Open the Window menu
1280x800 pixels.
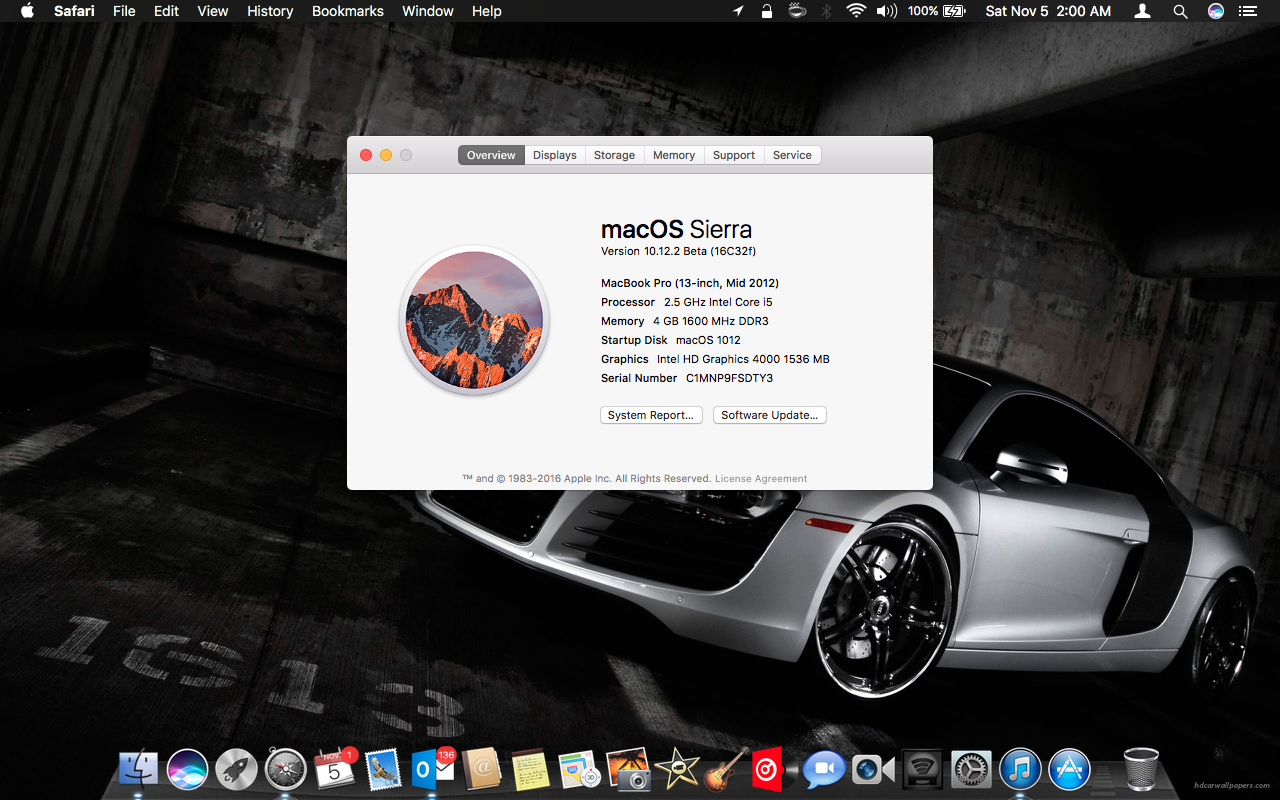[428, 11]
